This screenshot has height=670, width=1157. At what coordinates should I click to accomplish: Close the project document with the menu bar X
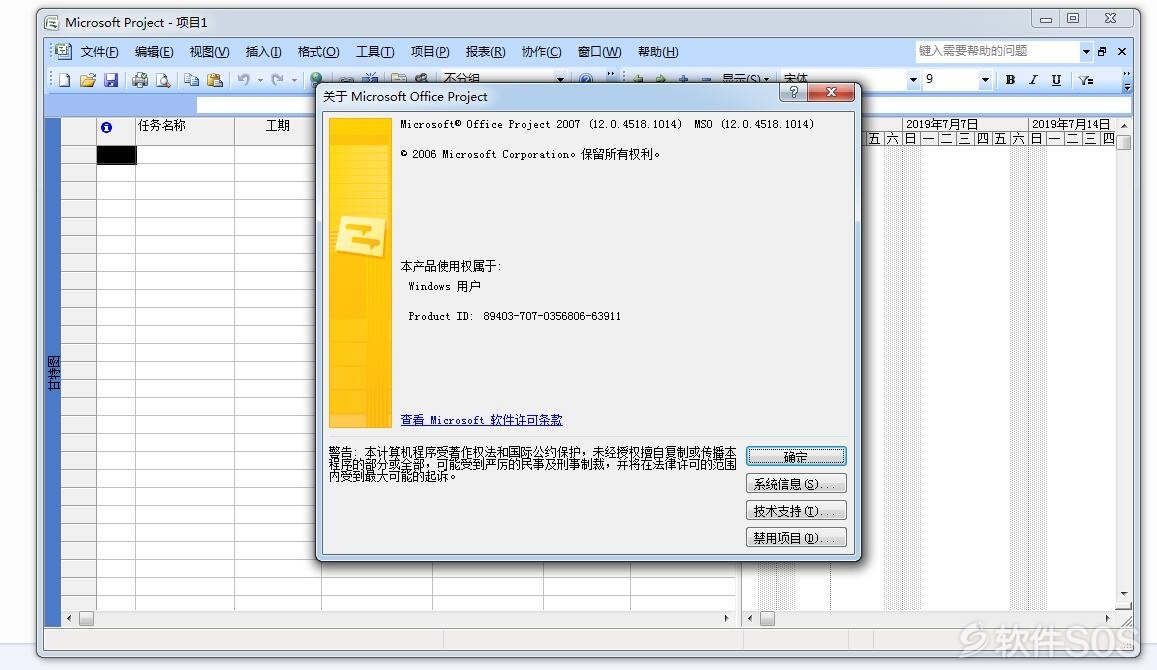pos(1122,51)
